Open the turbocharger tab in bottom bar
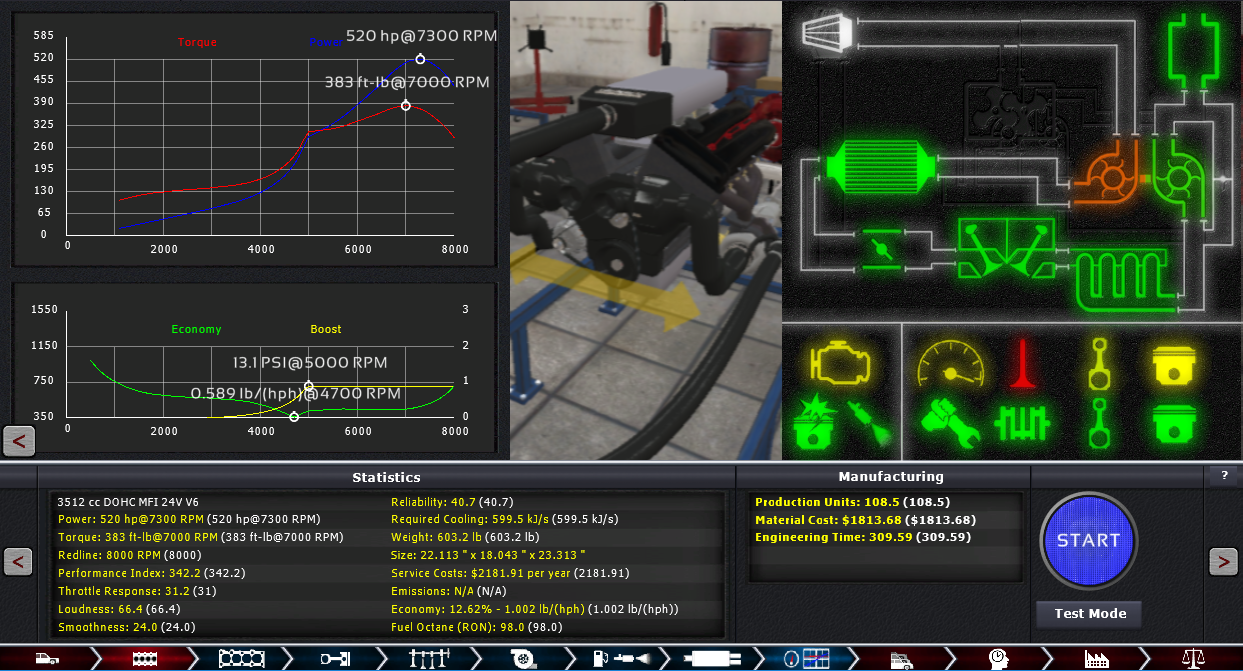The width and height of the screenshot is (1243, 671). pos(522,658)
